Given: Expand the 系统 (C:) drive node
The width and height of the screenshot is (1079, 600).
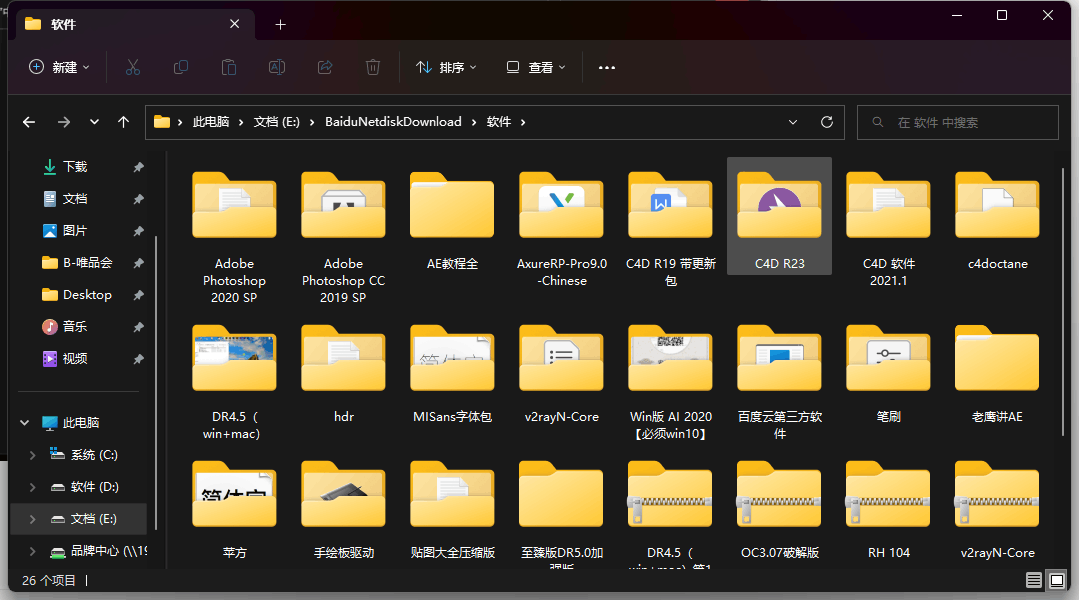Looking at the screenshot, I should 32,455.
